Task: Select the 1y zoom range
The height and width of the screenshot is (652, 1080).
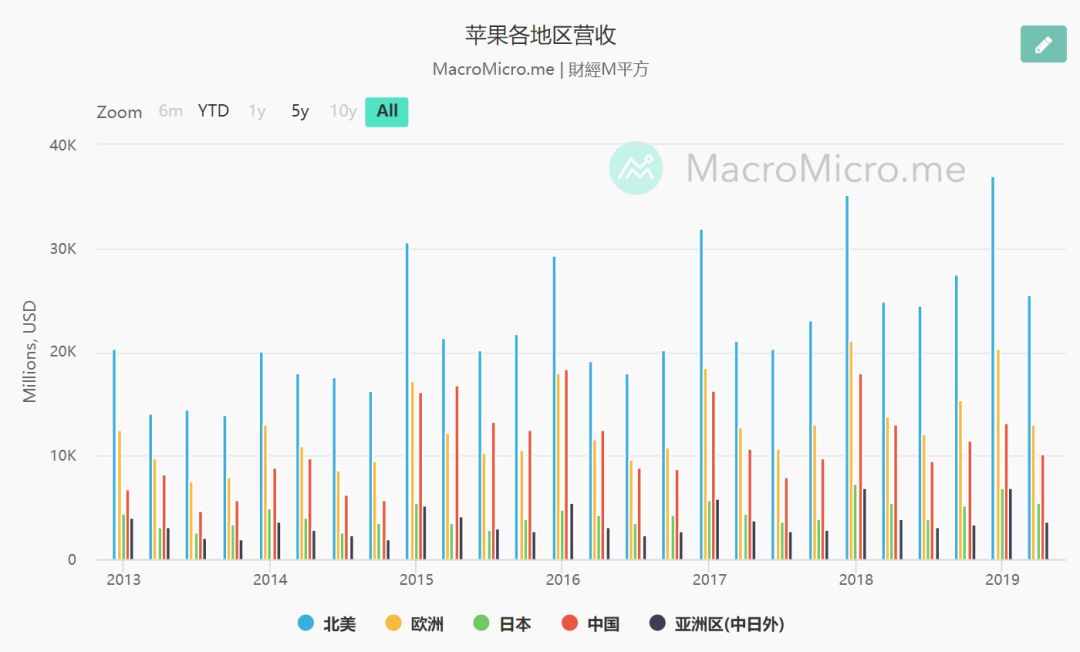Action: [x=257, y=111]
